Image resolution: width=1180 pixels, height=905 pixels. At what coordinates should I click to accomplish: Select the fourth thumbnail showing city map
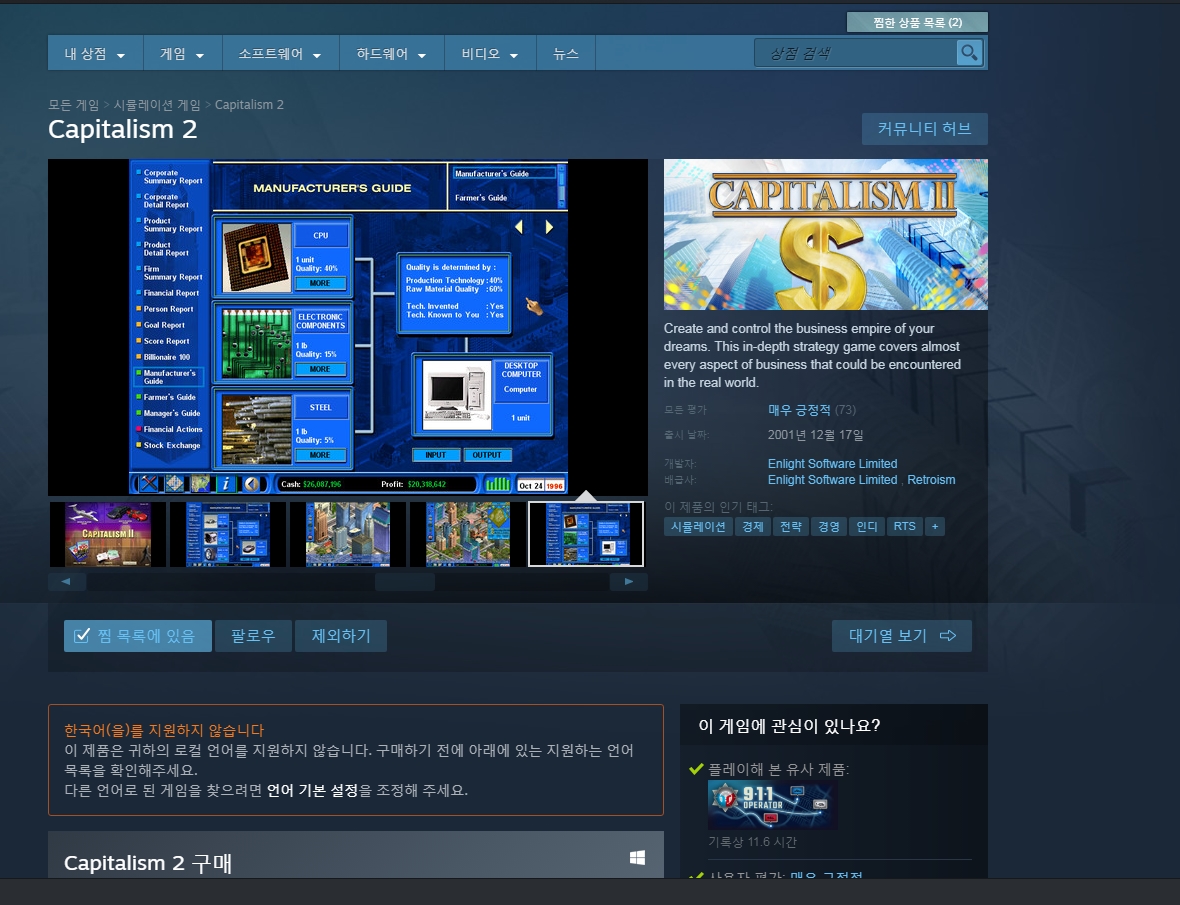tap(467, 534)
